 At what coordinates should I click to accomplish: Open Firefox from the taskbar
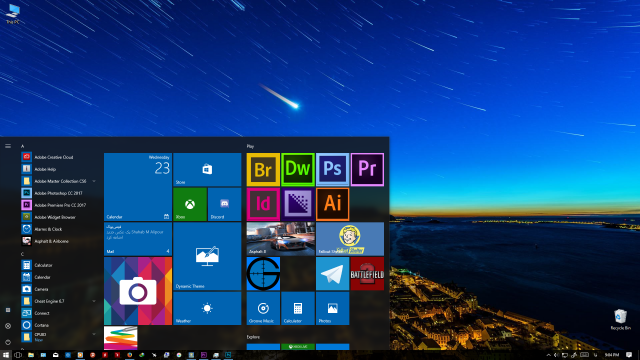point(129,355)
